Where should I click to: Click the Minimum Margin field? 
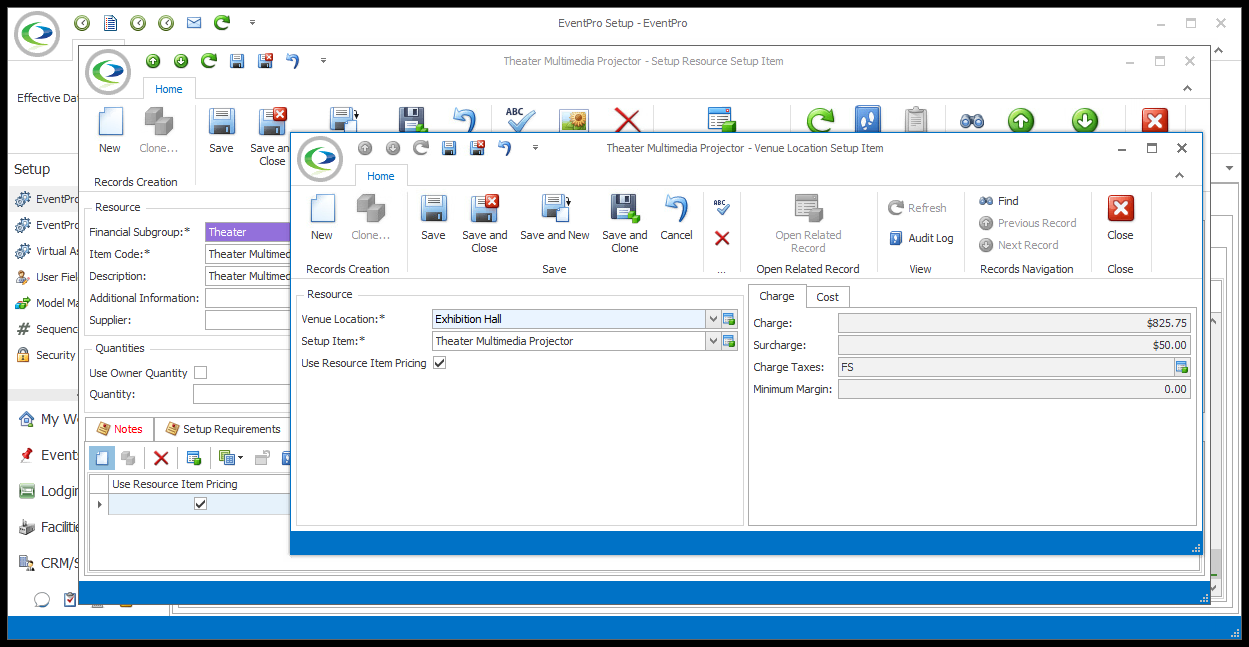[1014, 389]
